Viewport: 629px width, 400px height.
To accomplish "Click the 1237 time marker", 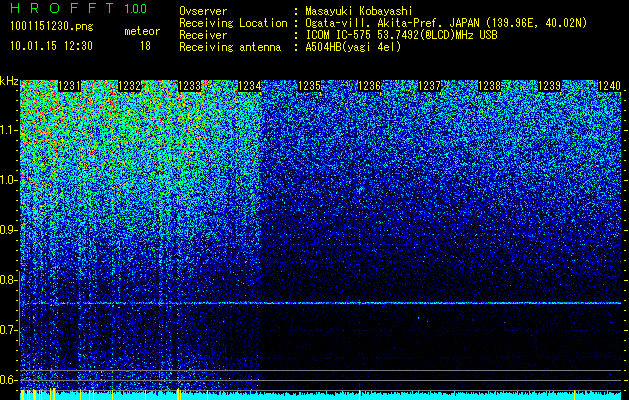I will [x=430, y=86].
